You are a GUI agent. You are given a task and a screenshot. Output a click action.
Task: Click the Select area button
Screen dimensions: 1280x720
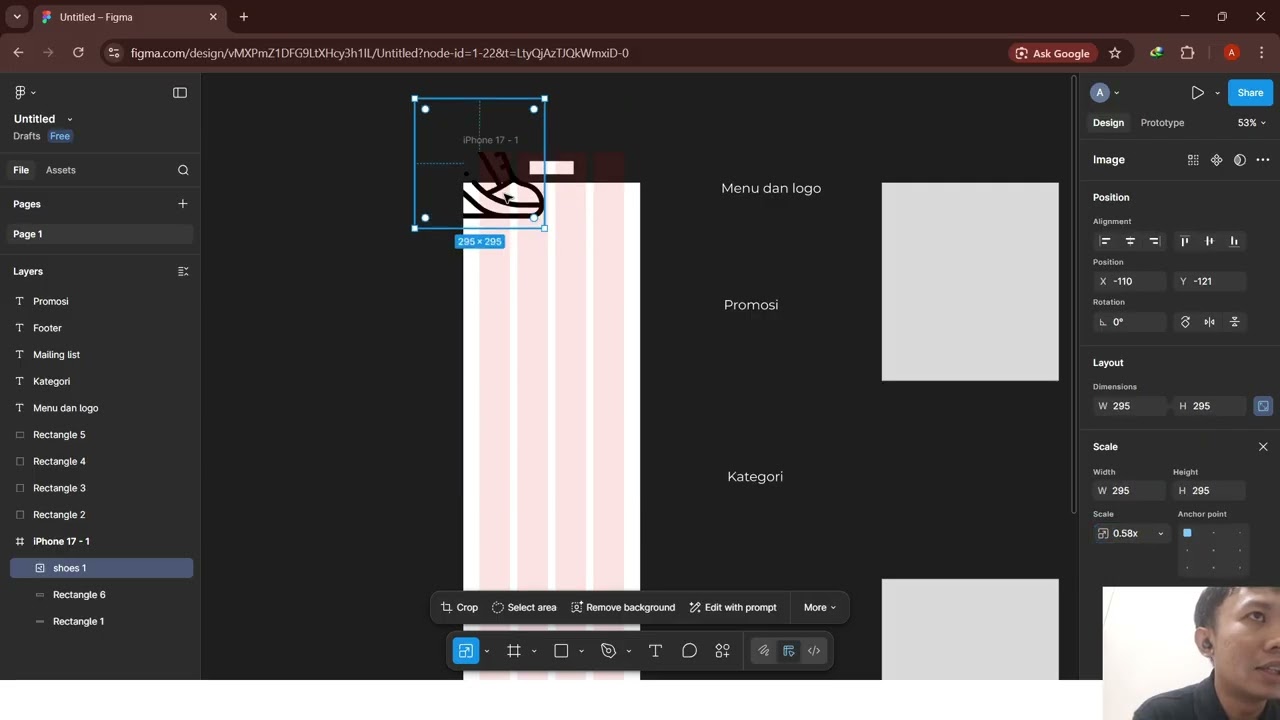coord(524,607)
